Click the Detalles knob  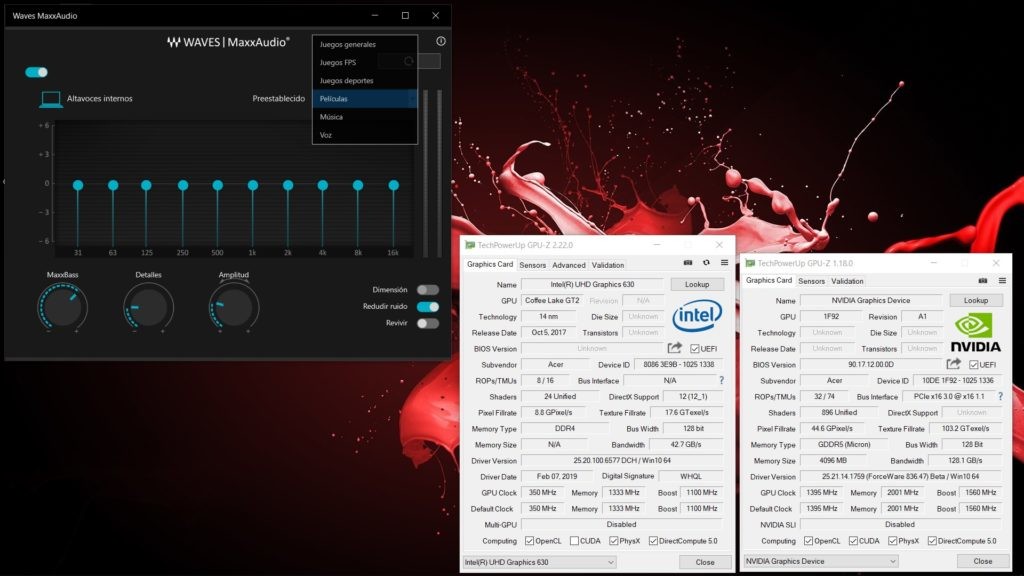148,307
